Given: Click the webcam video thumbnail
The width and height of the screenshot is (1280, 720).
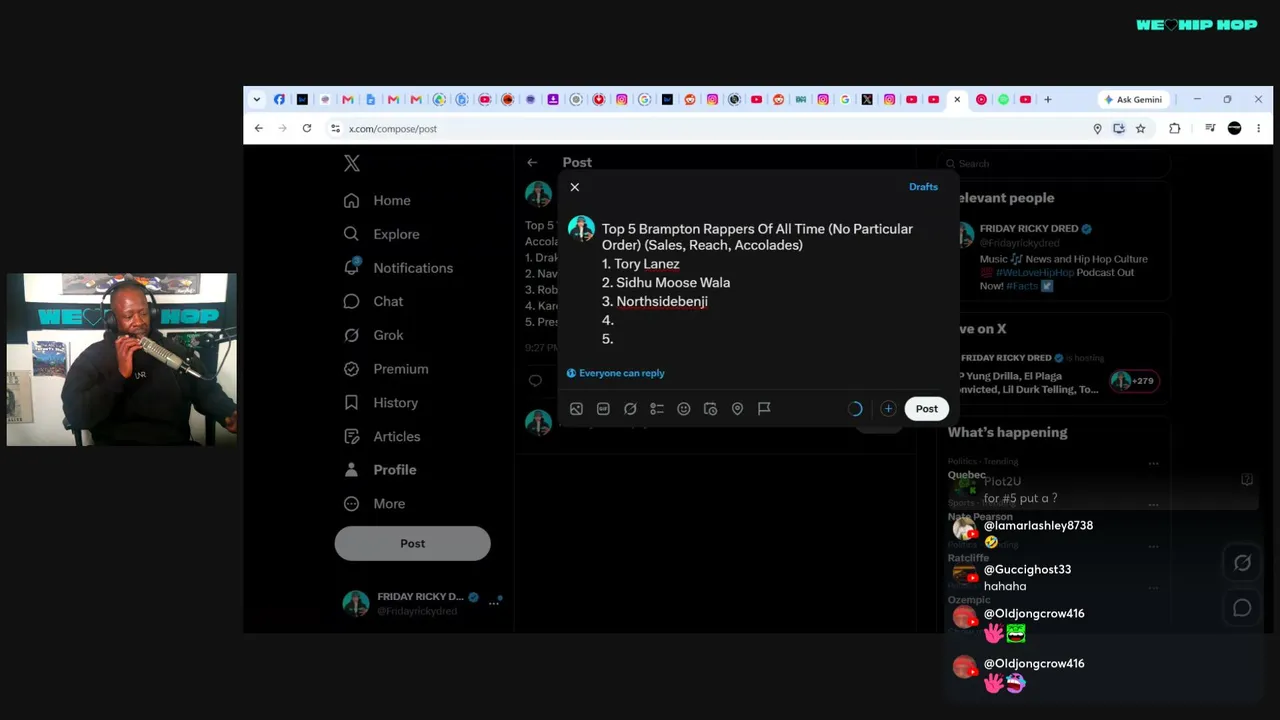Looking at the screenshot, I should (122, 359).
